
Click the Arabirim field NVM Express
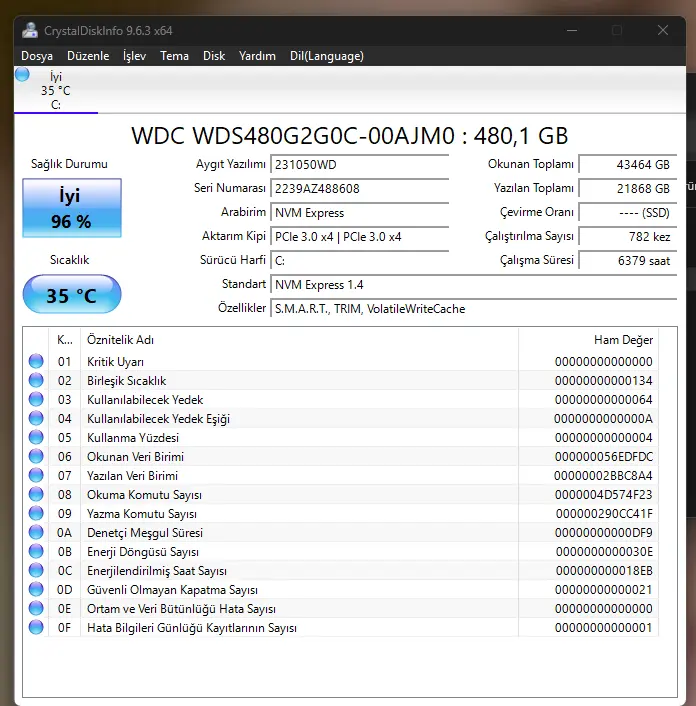[360, 213]
